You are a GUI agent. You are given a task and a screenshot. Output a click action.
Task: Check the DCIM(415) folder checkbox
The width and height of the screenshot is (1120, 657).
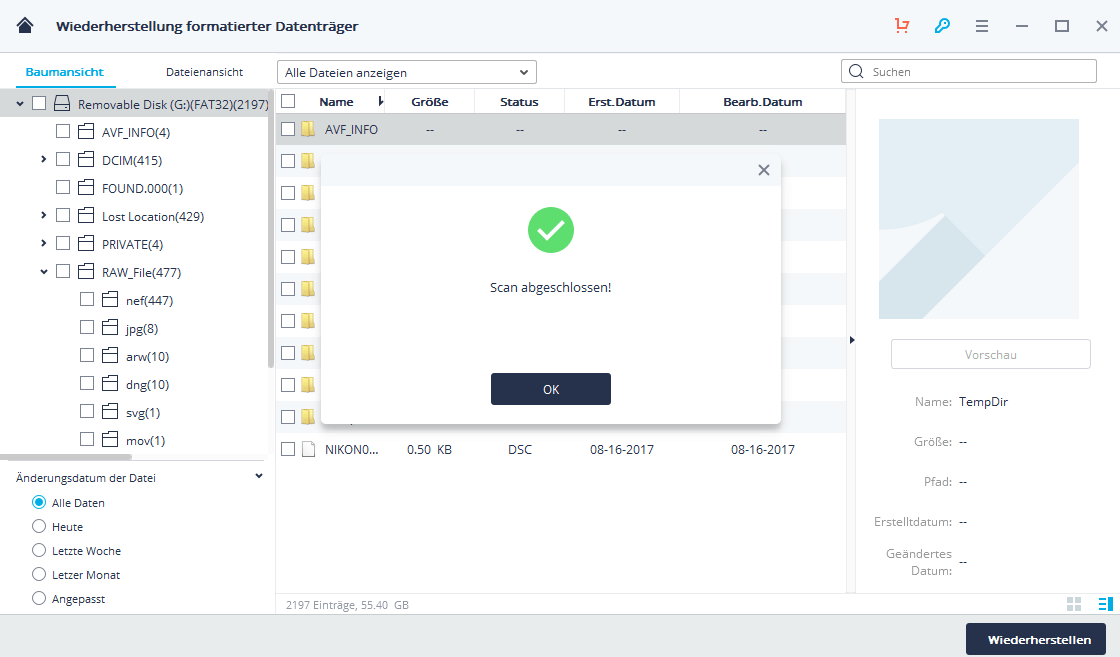tap(63, 160)
